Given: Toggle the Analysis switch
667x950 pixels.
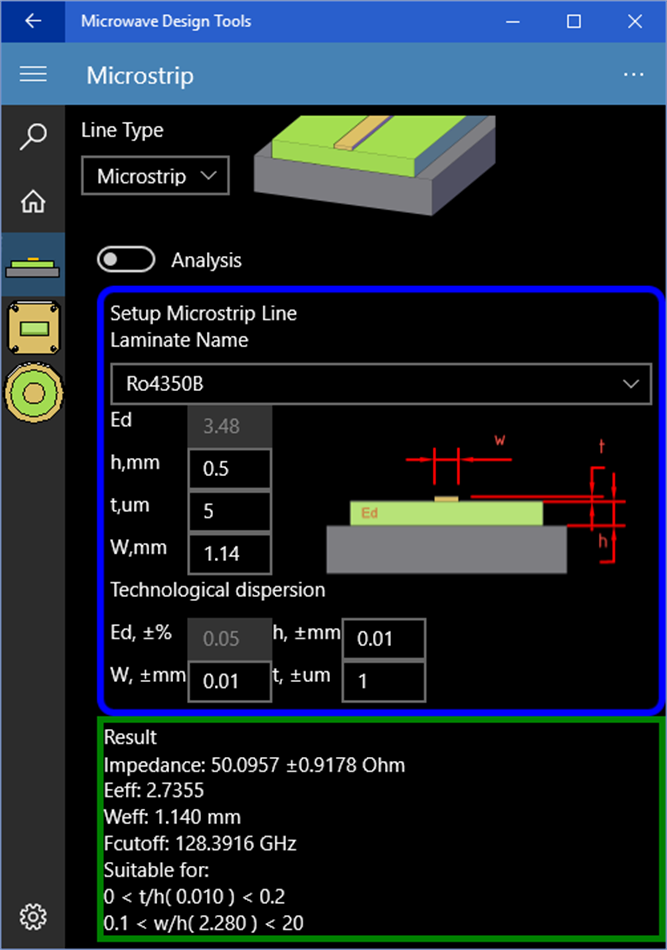Looking at the screenshot, I should (126, 260).
